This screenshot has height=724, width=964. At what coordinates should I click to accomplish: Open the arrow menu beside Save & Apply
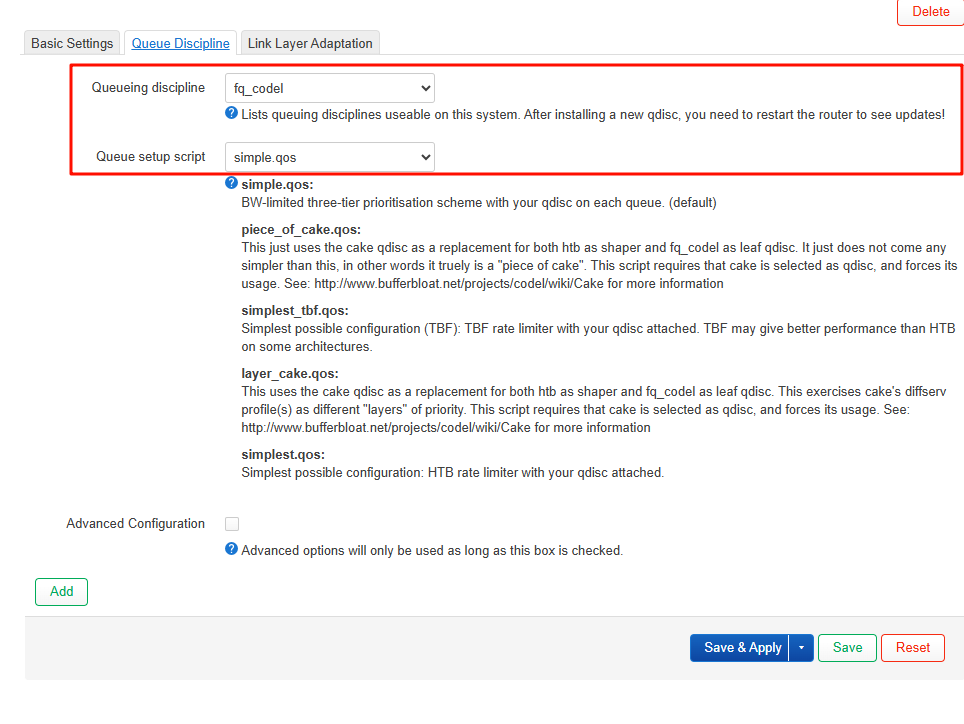(801, 648)
